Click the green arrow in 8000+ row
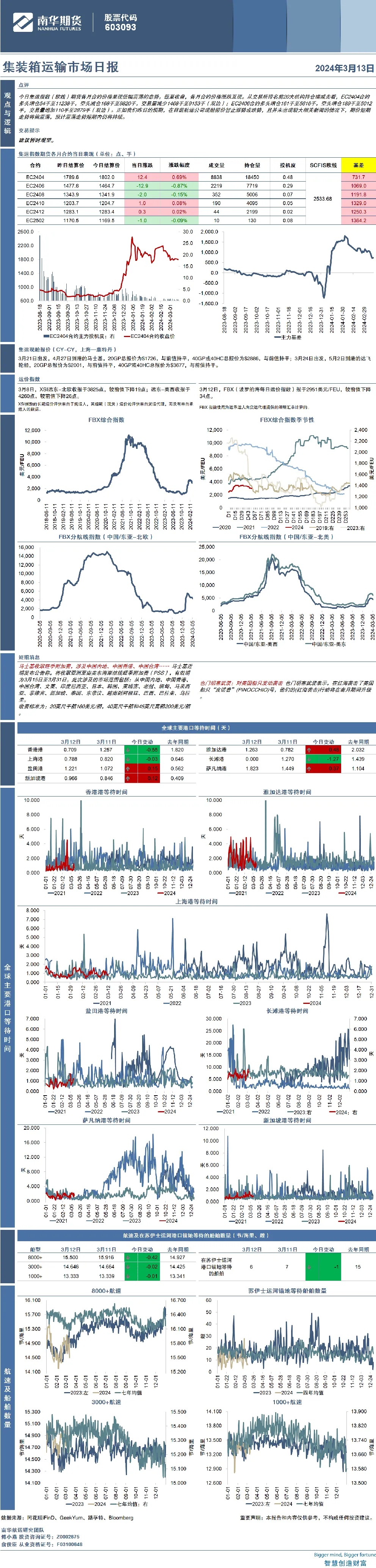The width and height of the screenshot is (376, 1568). point(128,1258)
